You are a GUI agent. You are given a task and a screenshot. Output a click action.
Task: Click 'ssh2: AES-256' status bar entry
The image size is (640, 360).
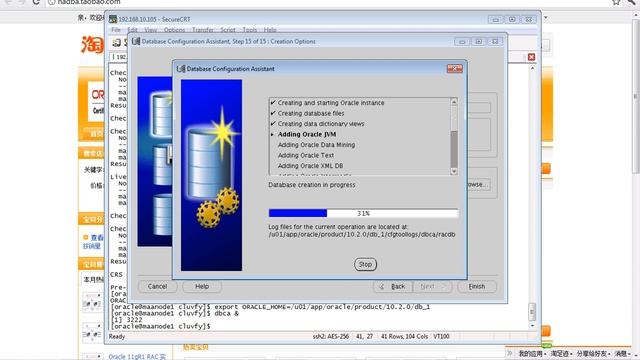(x=331, y=336)
